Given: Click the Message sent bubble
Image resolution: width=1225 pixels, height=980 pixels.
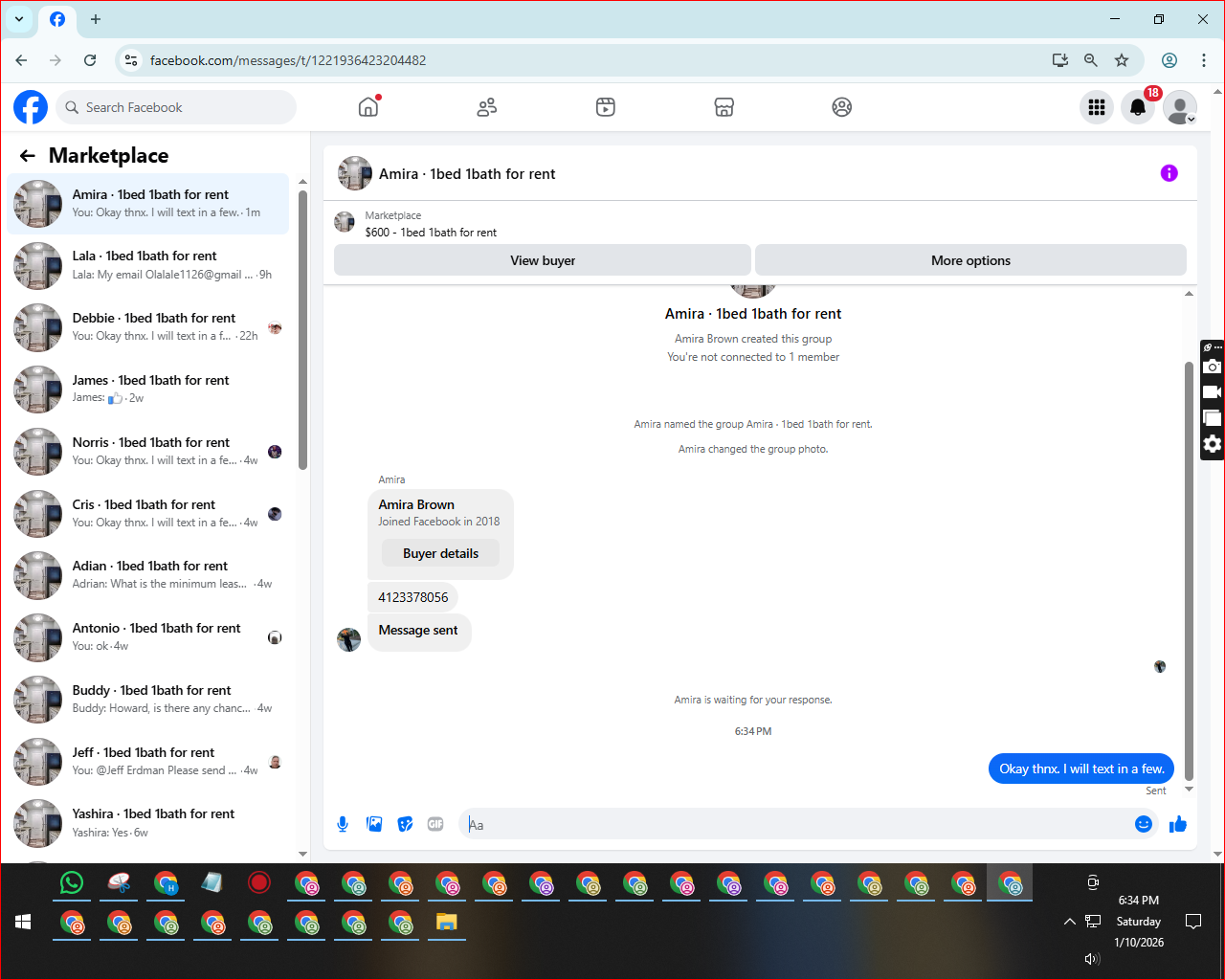Looking at the screenshot, I should click(418, 631).
